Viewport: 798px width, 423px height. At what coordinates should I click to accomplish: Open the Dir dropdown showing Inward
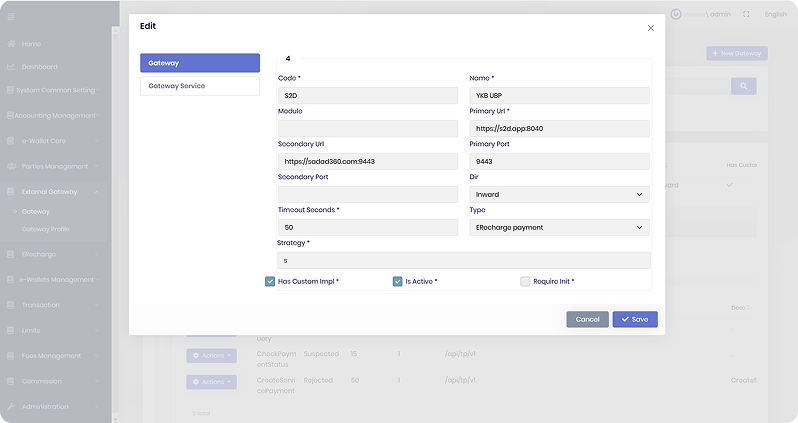point(559,195)
